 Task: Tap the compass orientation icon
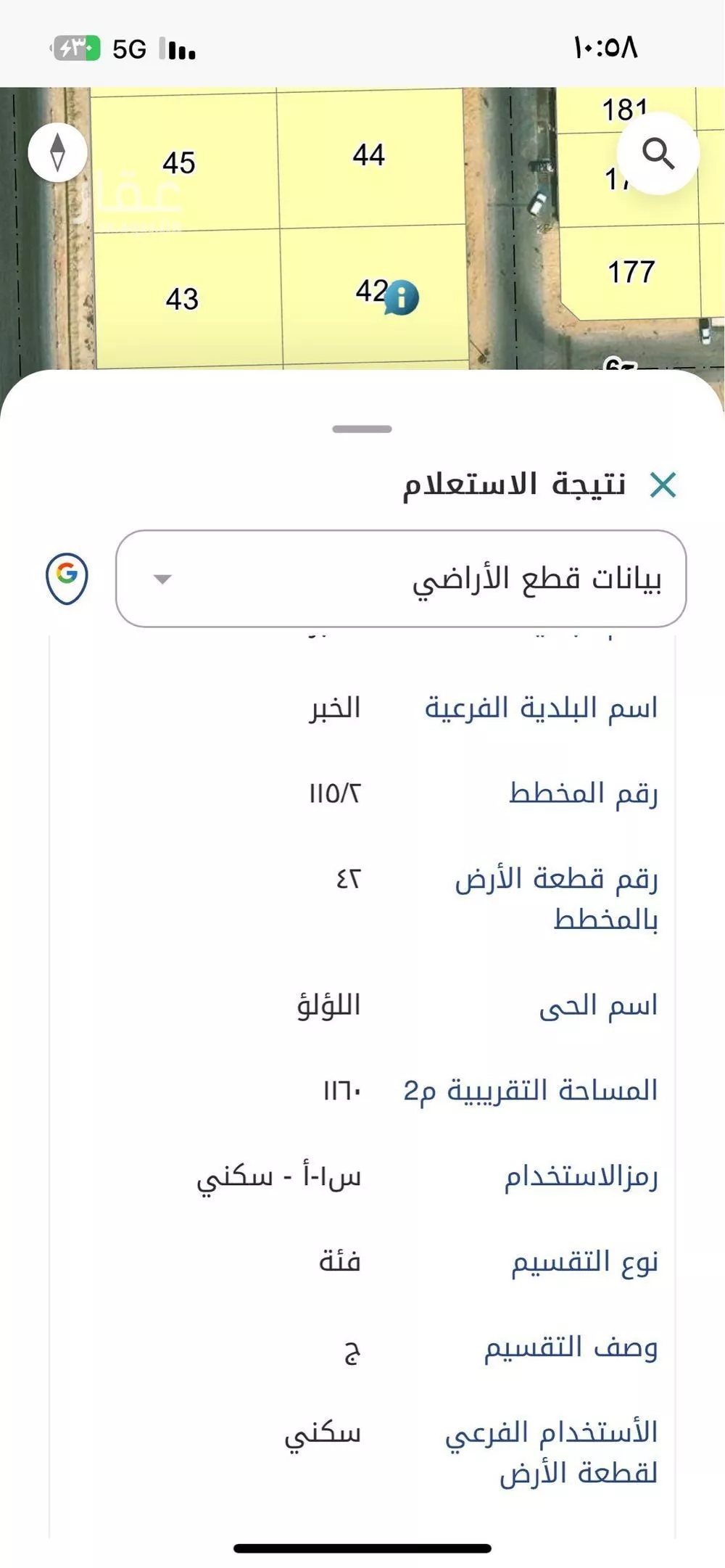click(x=57, y=152)
